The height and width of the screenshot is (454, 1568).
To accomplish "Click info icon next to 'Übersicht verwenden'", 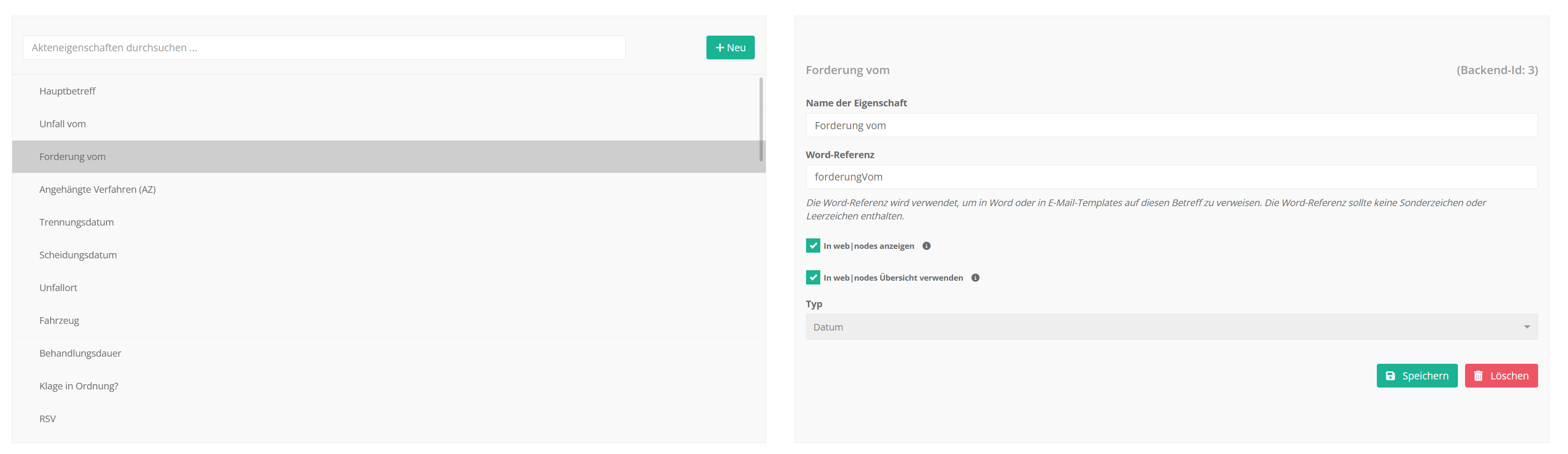I will (x=974, y=278).
